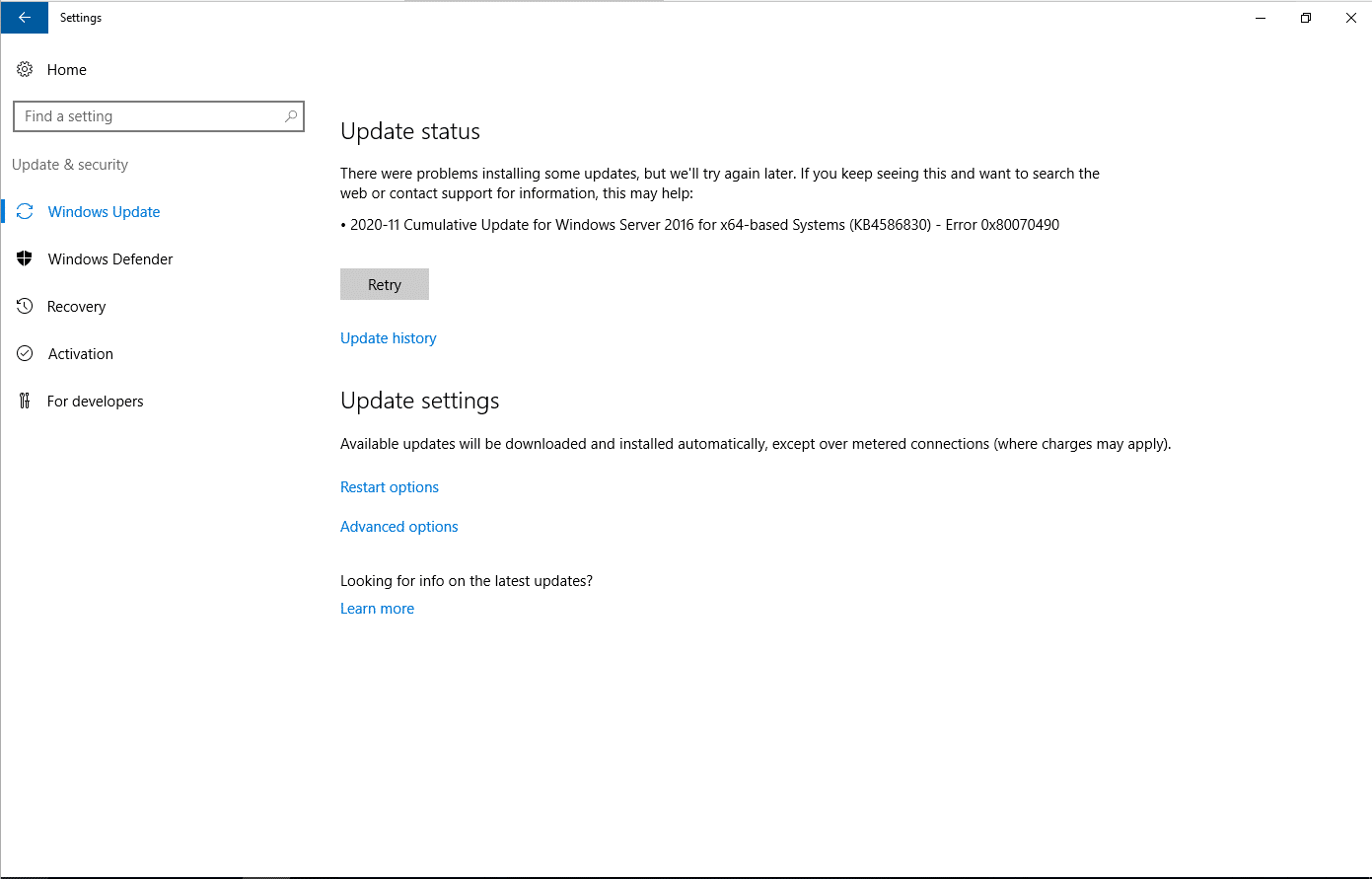1372x879 pixels.
Task: Open the Activation page
Action: 80,354
